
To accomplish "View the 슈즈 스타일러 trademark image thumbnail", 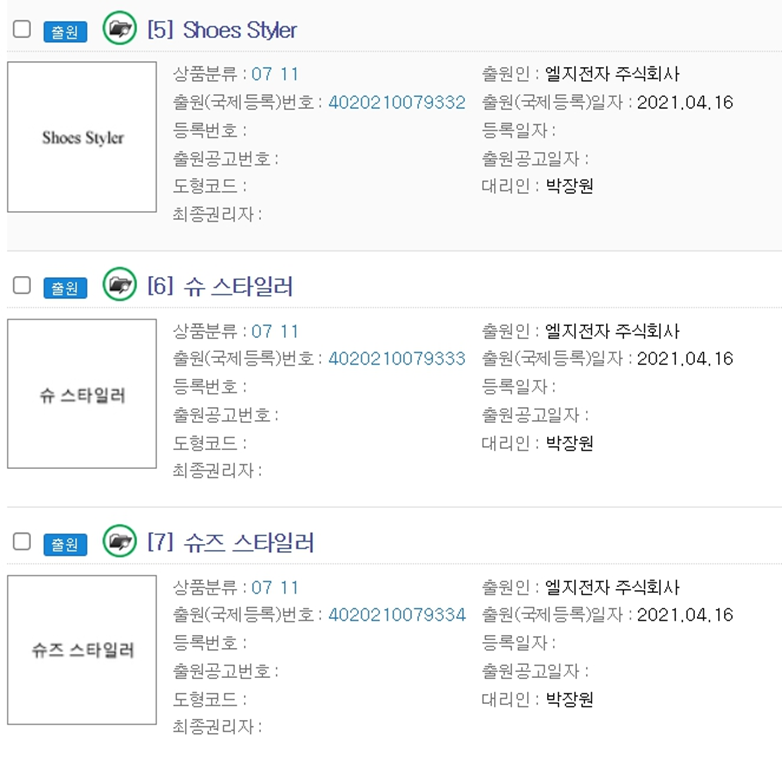I will pos(82,650).
